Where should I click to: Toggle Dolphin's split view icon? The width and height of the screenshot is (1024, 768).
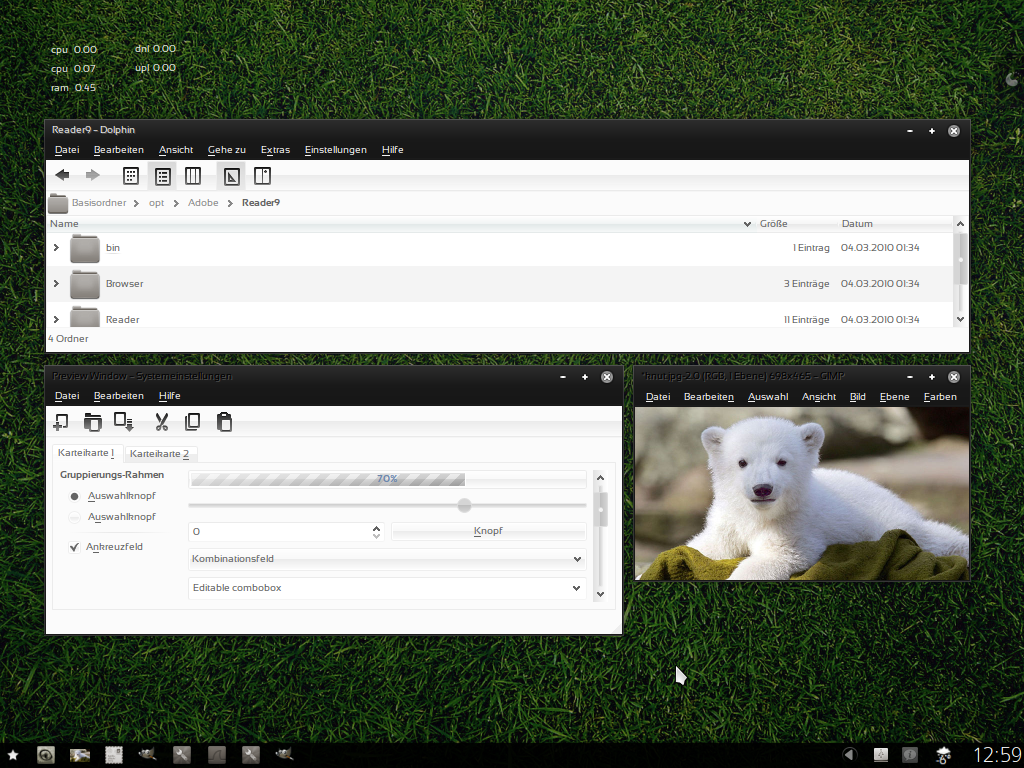(x=262, y=176)
